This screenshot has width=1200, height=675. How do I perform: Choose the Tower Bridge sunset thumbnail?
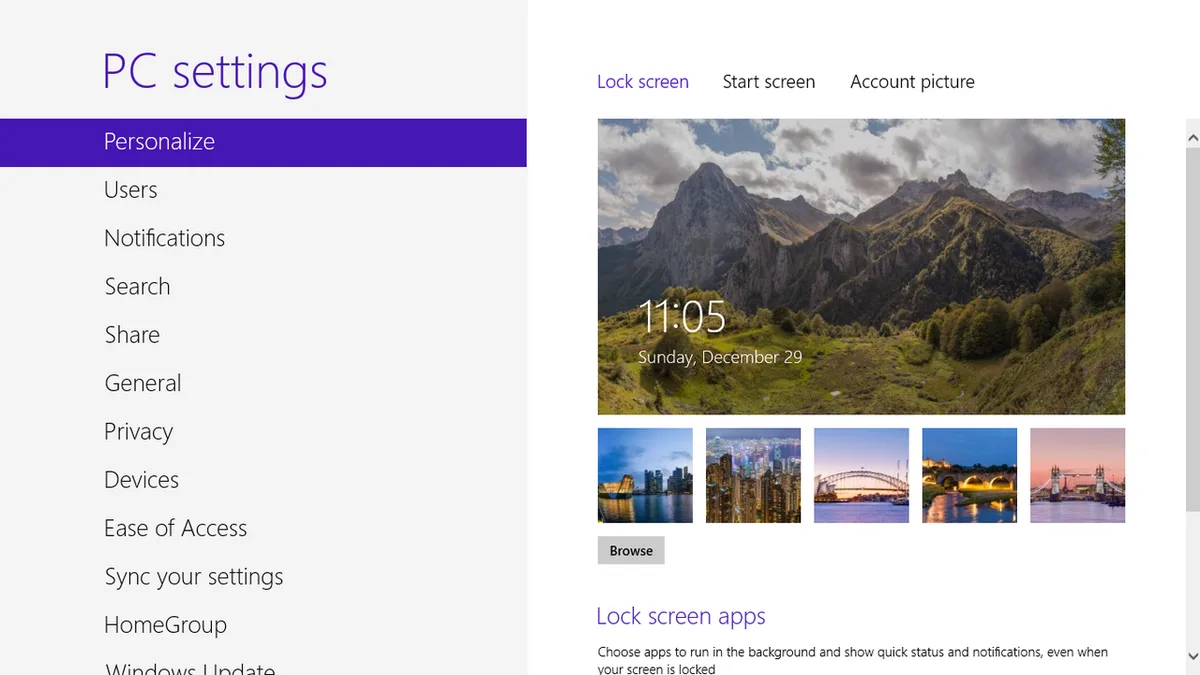click(x=1077, y=475)
